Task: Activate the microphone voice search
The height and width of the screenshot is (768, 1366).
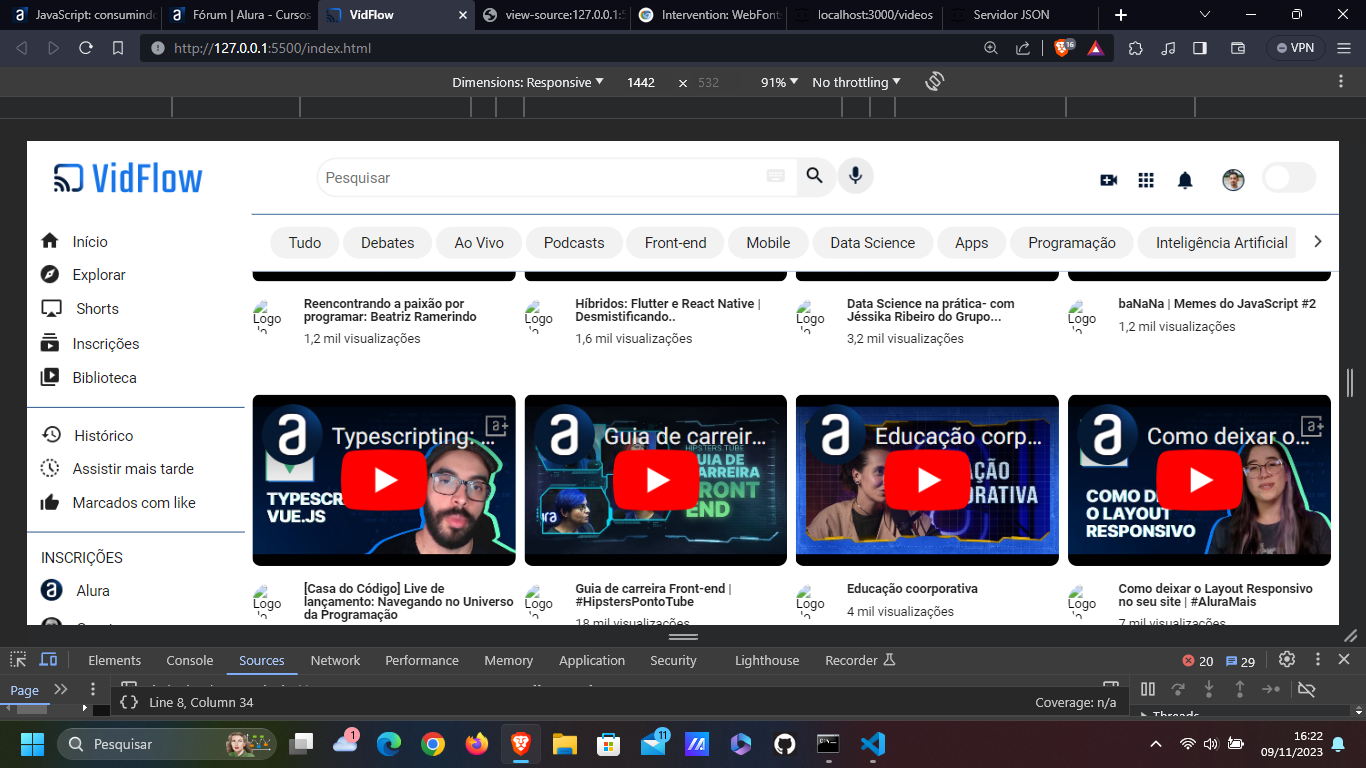Action: coord(855,176)
